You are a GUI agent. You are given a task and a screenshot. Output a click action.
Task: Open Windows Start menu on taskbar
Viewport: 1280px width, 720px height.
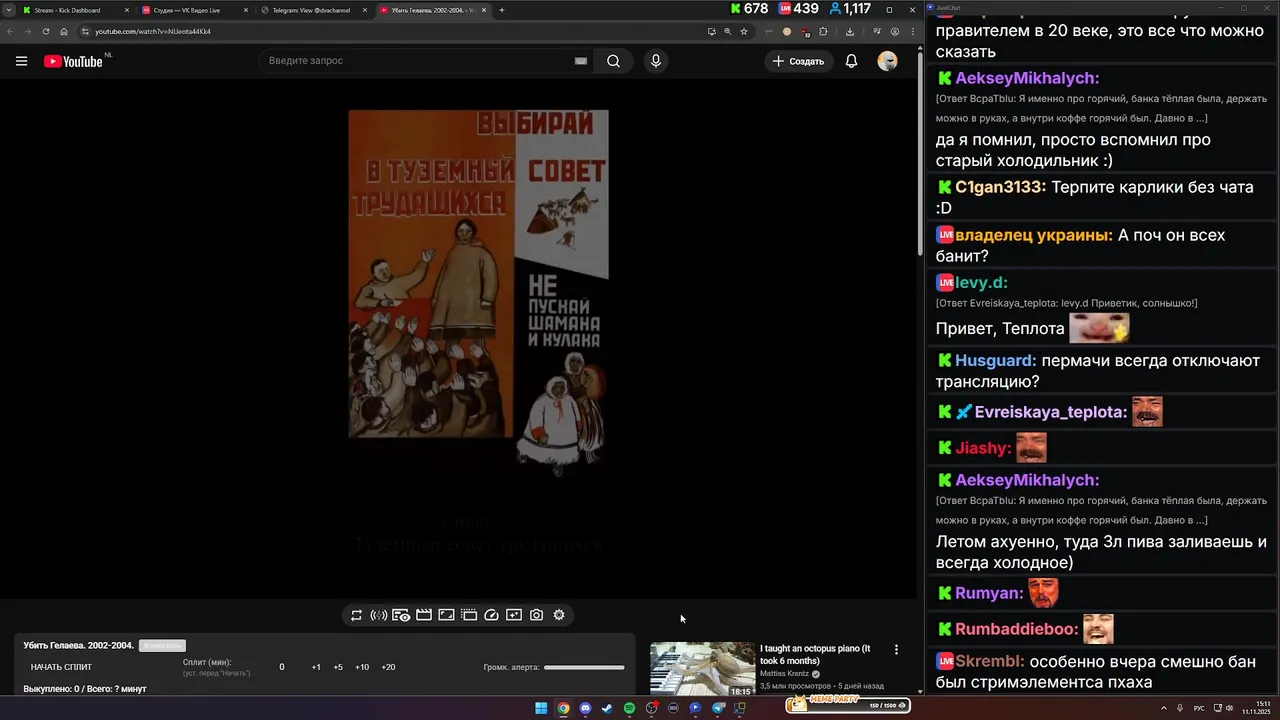pos(541,708)
